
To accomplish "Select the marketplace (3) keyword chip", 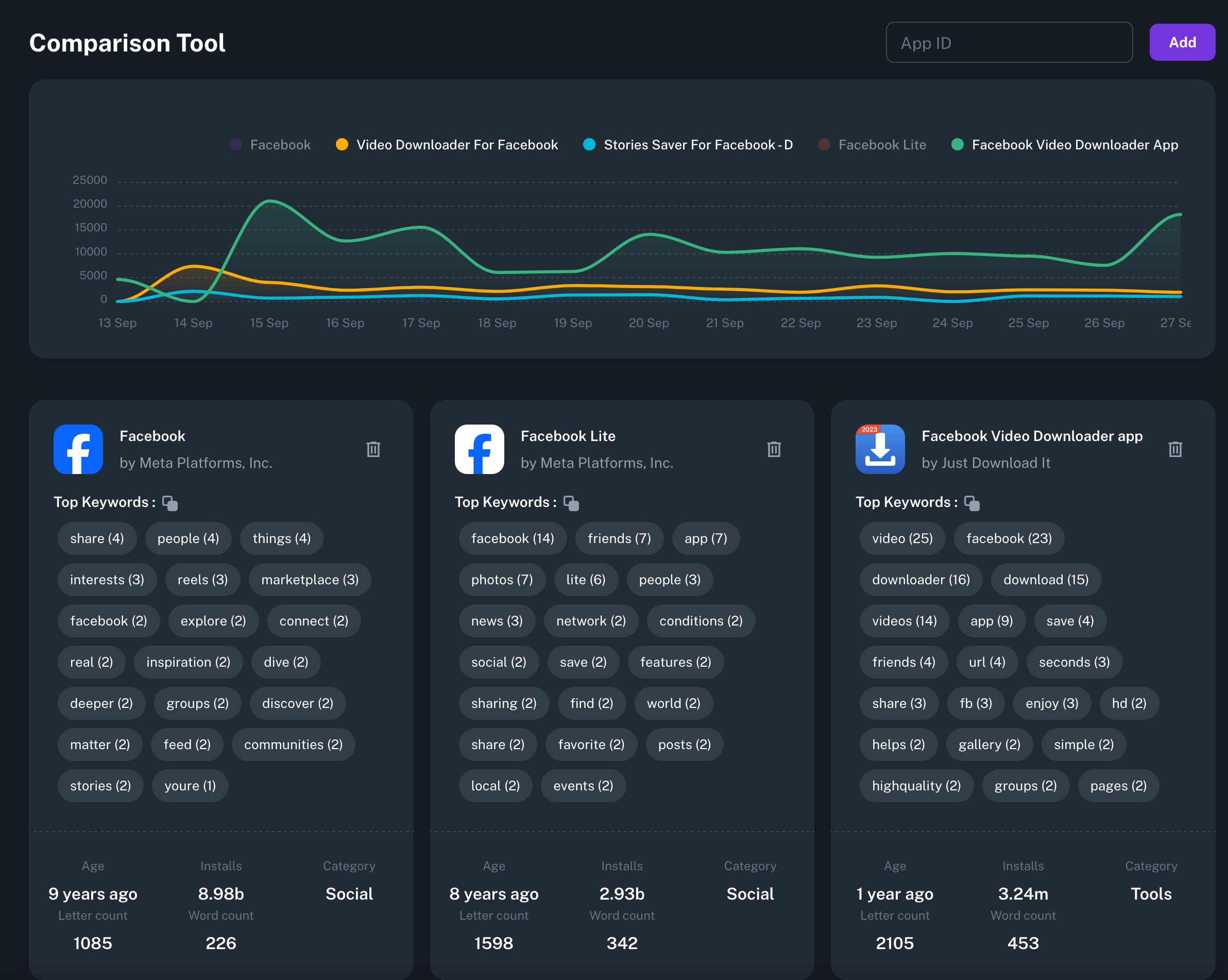I will (310, 580).
